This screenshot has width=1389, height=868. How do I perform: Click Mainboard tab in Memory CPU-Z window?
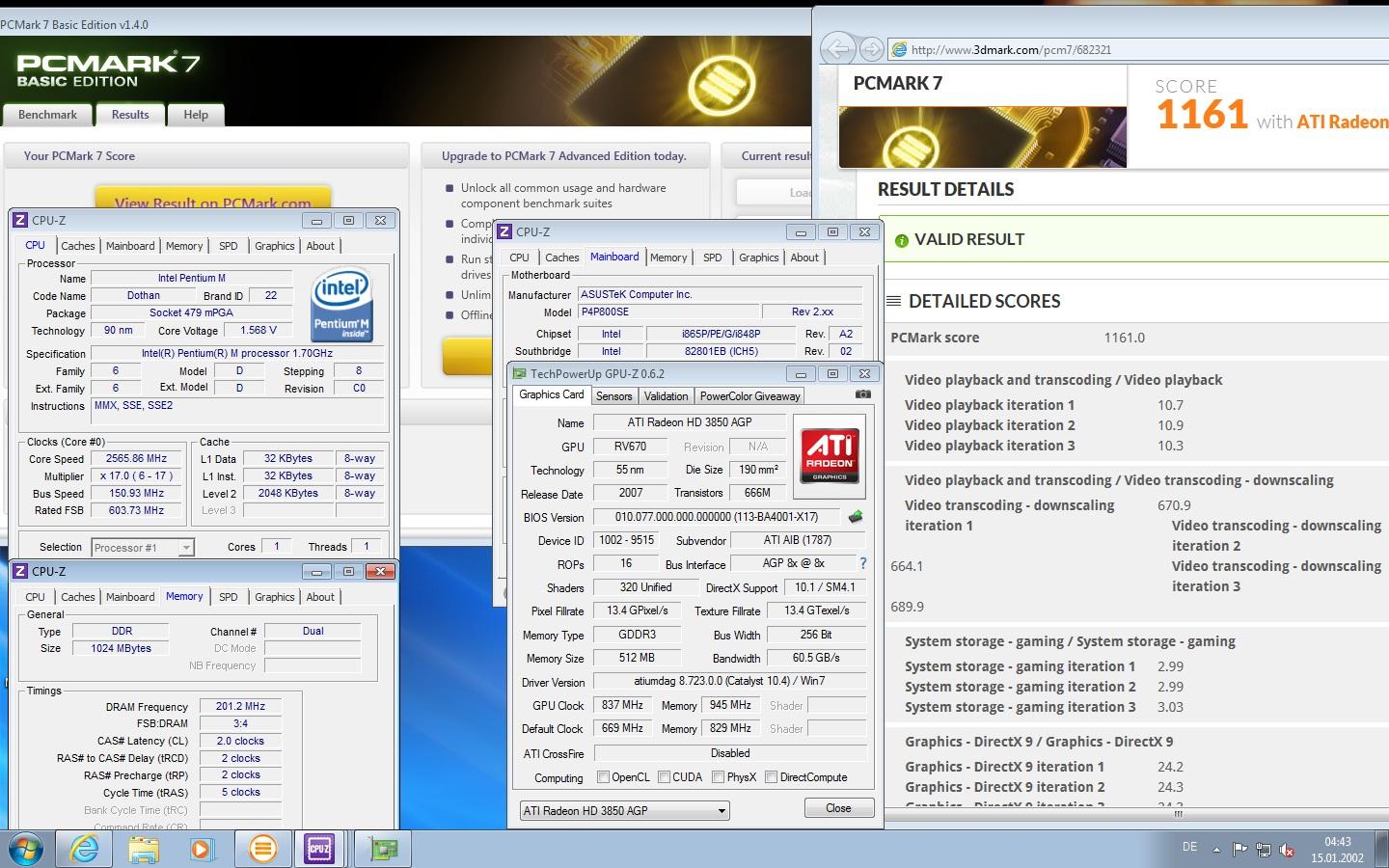click(x=130, y=597)
